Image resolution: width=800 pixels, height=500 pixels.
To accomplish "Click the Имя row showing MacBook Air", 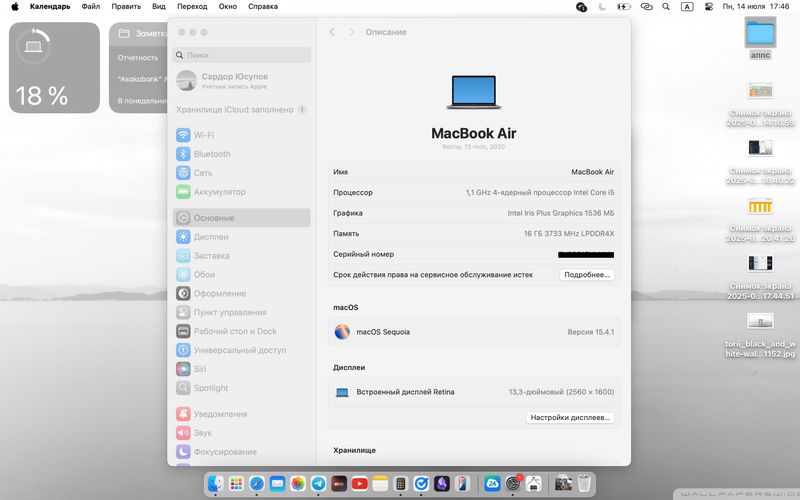I will coord(473,172).
